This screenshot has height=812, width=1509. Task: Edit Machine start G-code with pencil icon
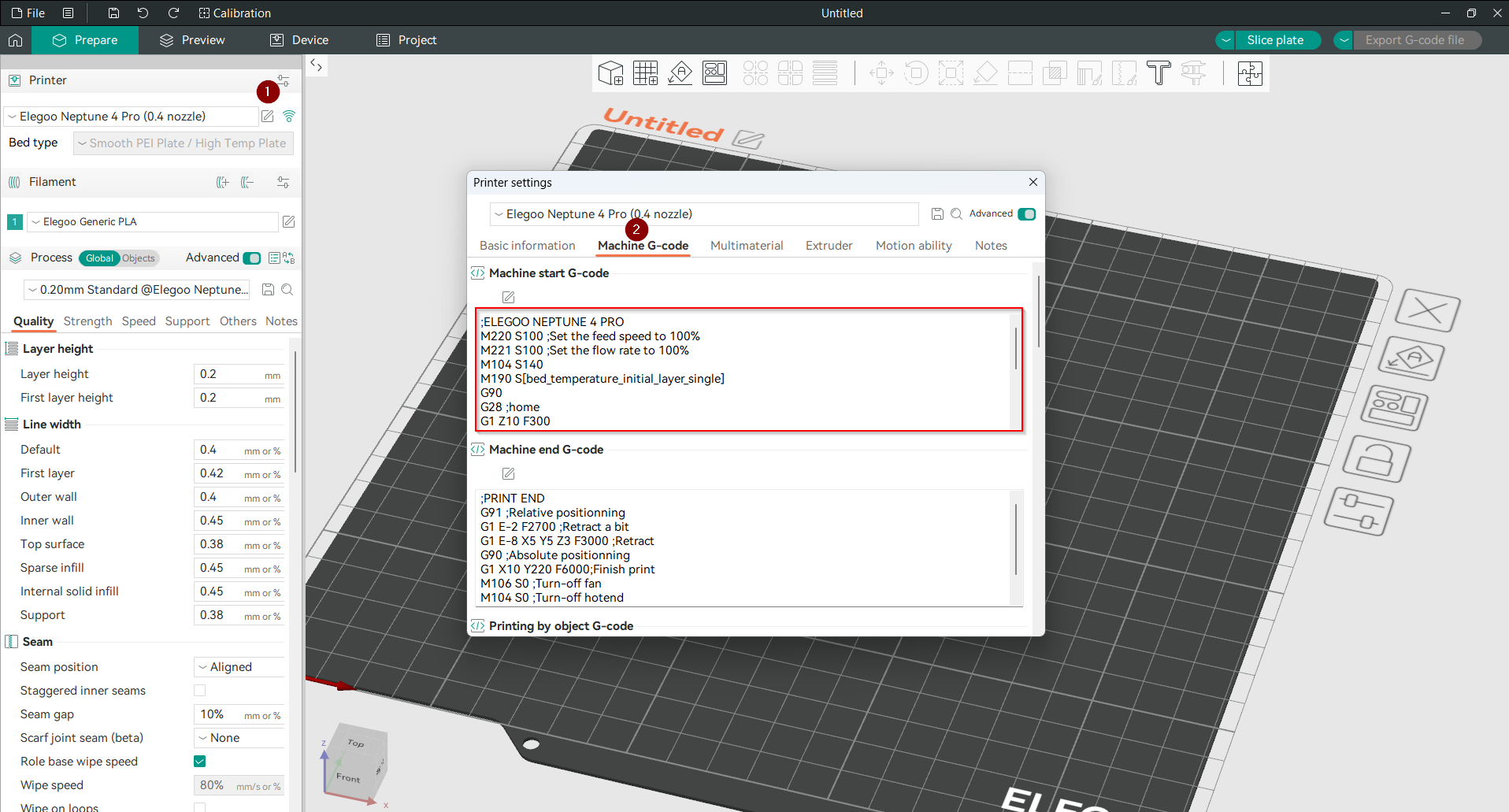509,297
